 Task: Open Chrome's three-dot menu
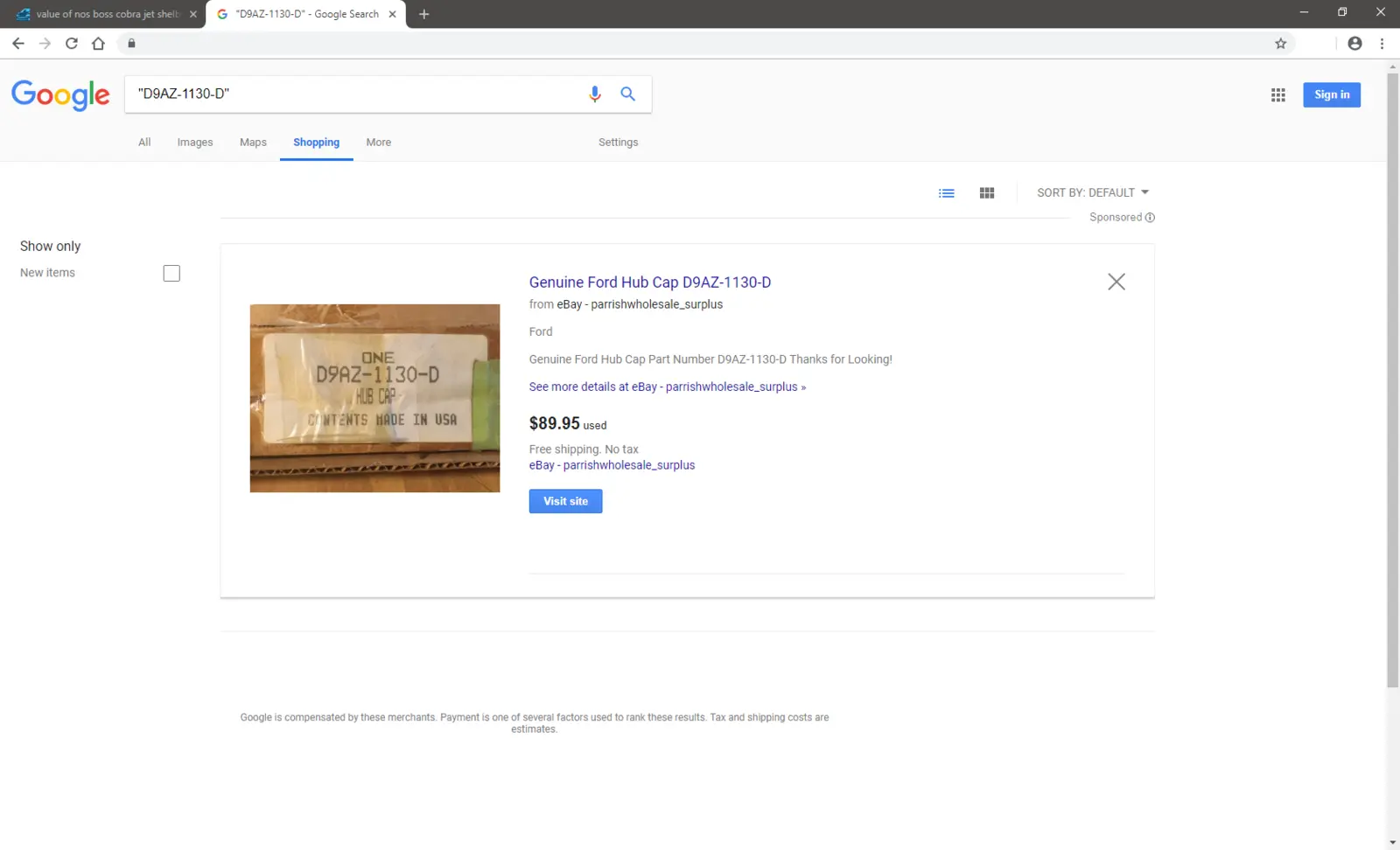tap(1382, 44)
